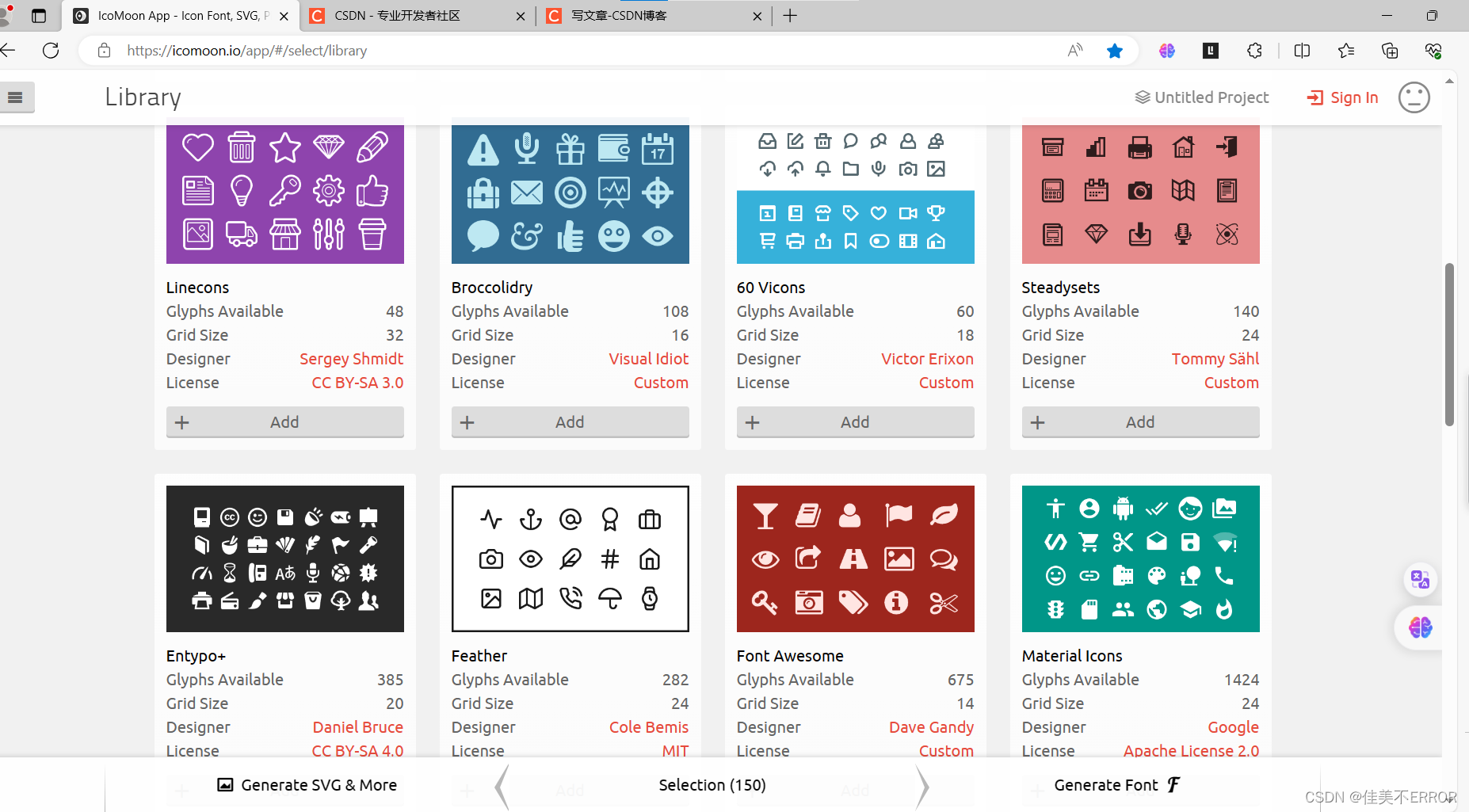Image resolution: width=1469 pixels, height=812 pixels.
Task: Open Broccolidry Custom license link
Action: (661, 383)
